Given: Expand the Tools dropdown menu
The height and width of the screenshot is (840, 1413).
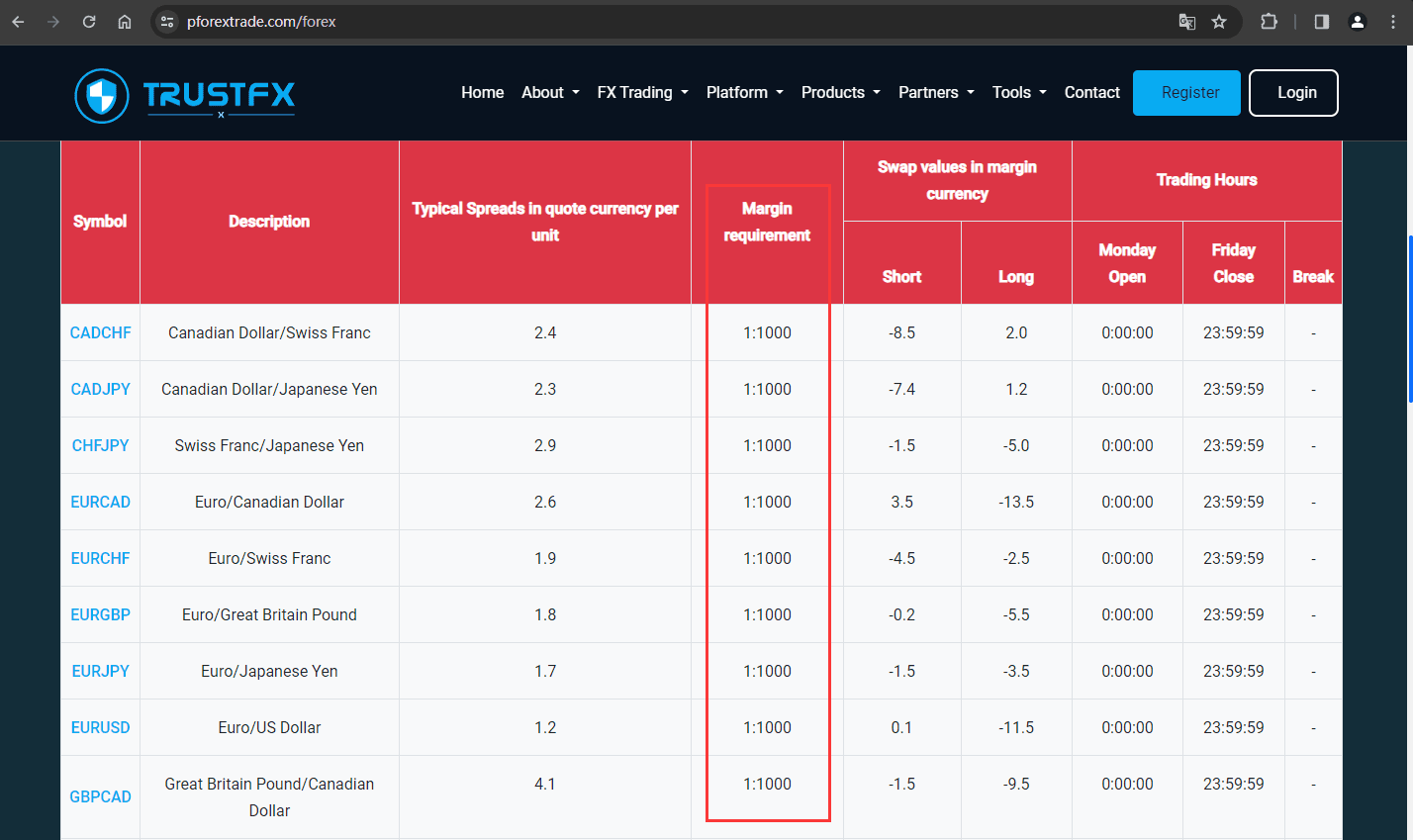Looking at the screenshot, I should (1019, 92).
